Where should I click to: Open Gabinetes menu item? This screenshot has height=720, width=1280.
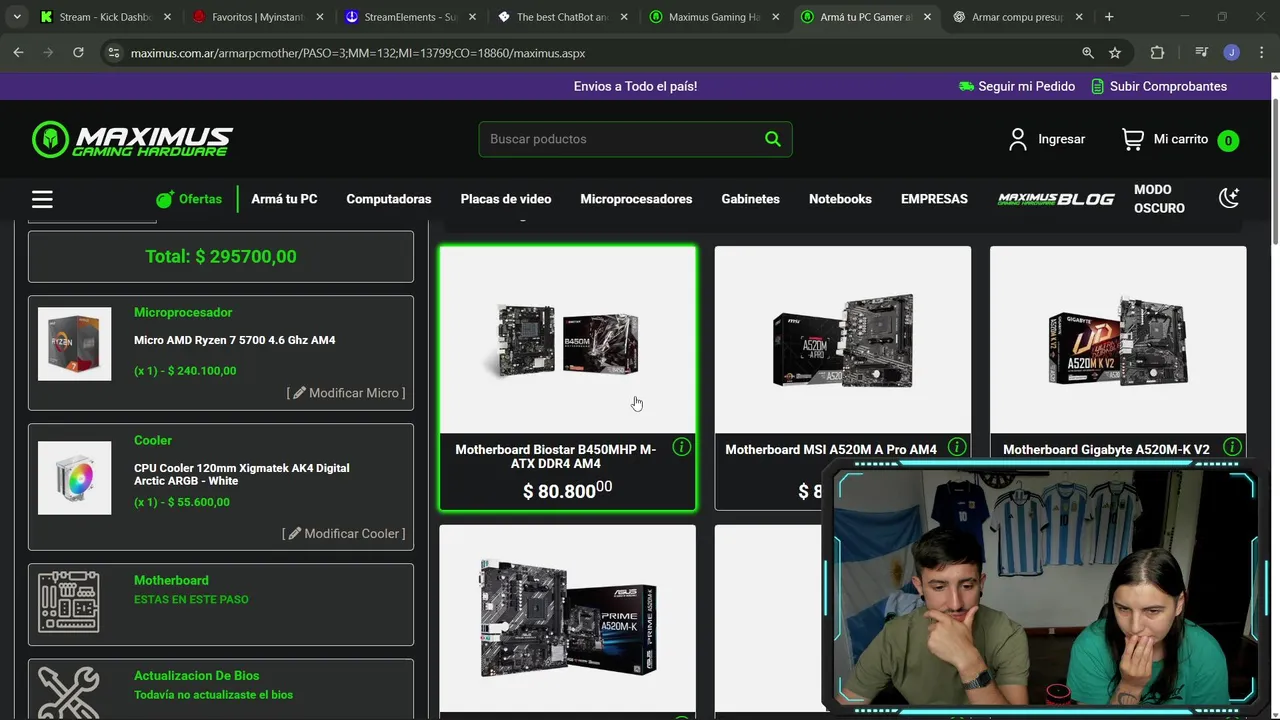(x=751, y=199)
